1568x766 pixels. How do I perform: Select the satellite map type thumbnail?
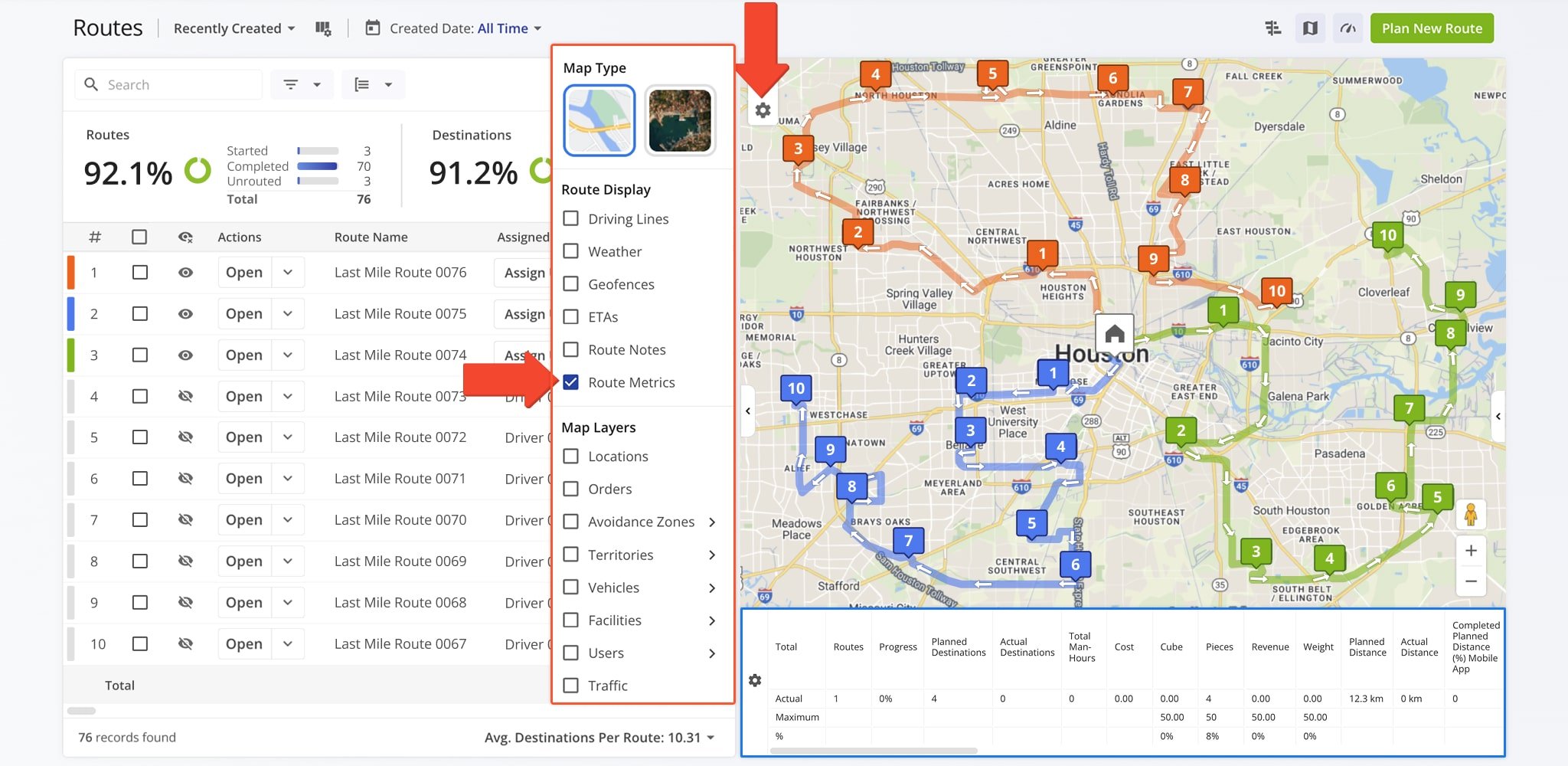680,120
